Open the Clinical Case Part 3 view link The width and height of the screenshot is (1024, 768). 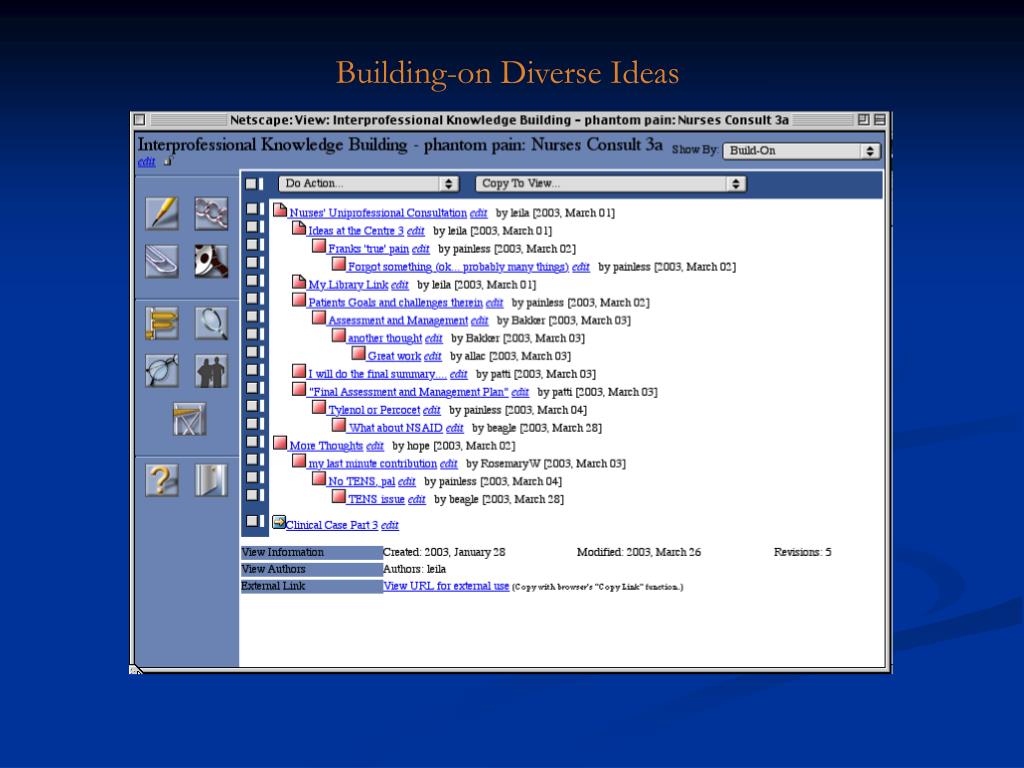tap(332, 525)
